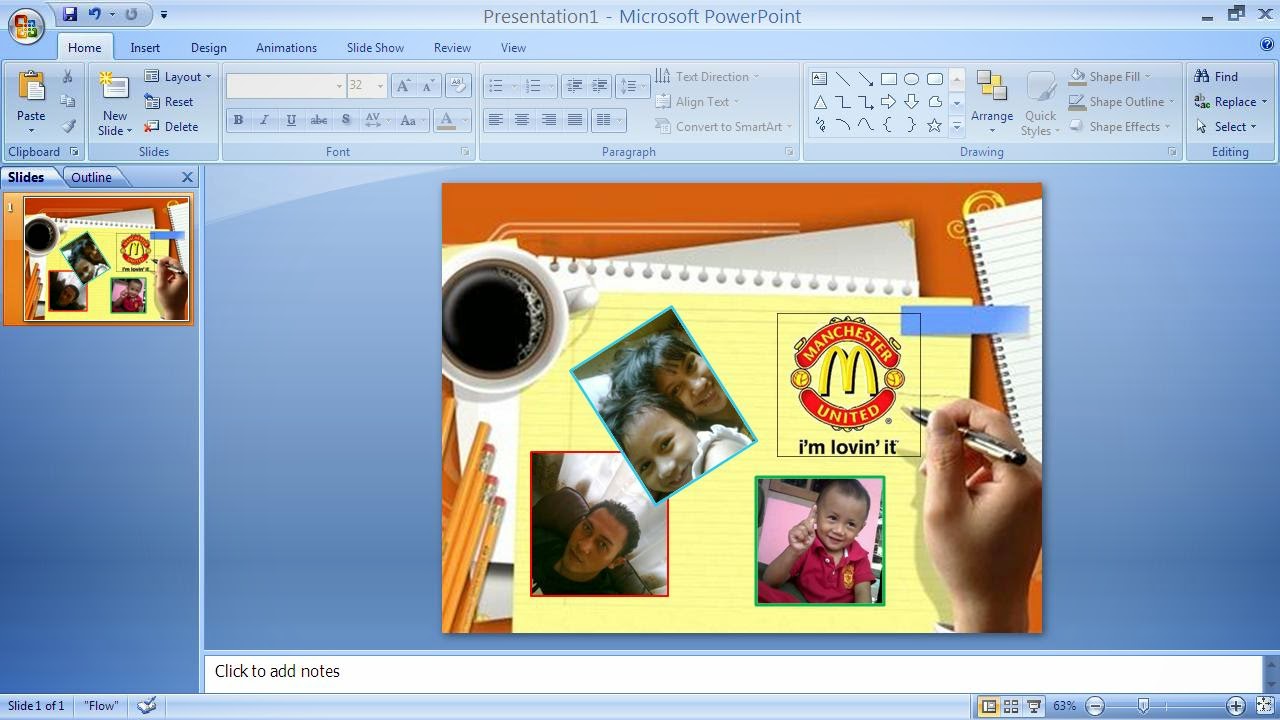1280x720 pixels.
Task: Open the font name combo box
Action: point(285,86)
